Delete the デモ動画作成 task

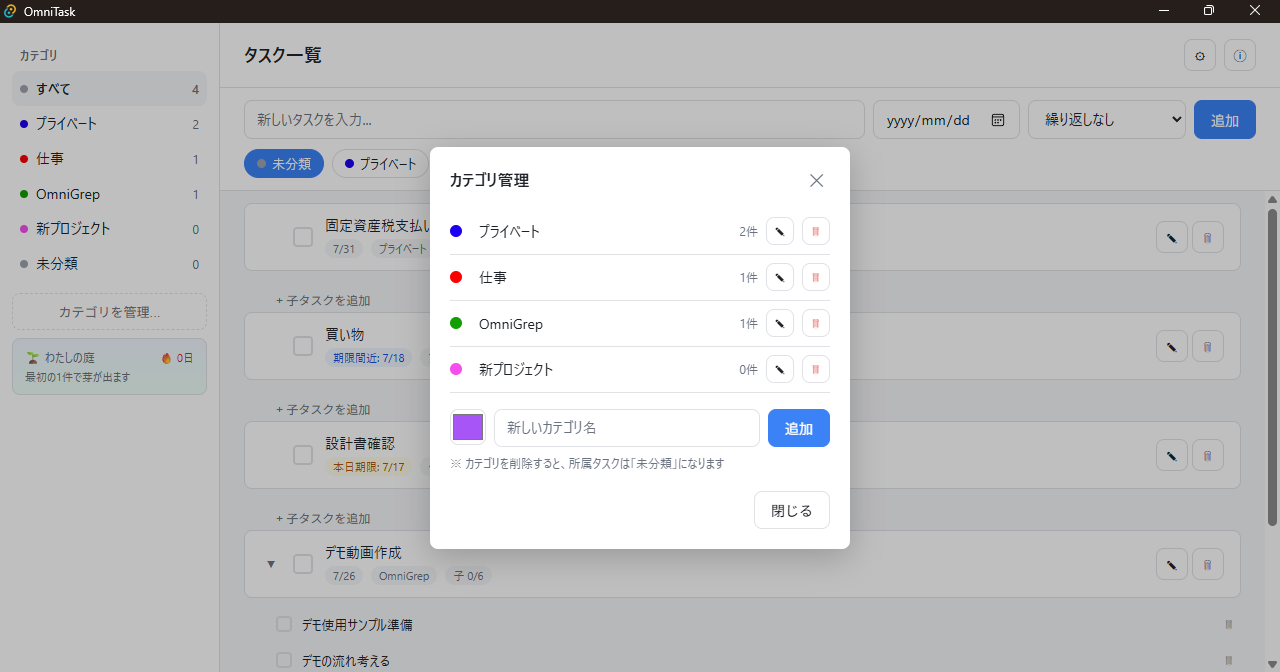(1208, 564)
